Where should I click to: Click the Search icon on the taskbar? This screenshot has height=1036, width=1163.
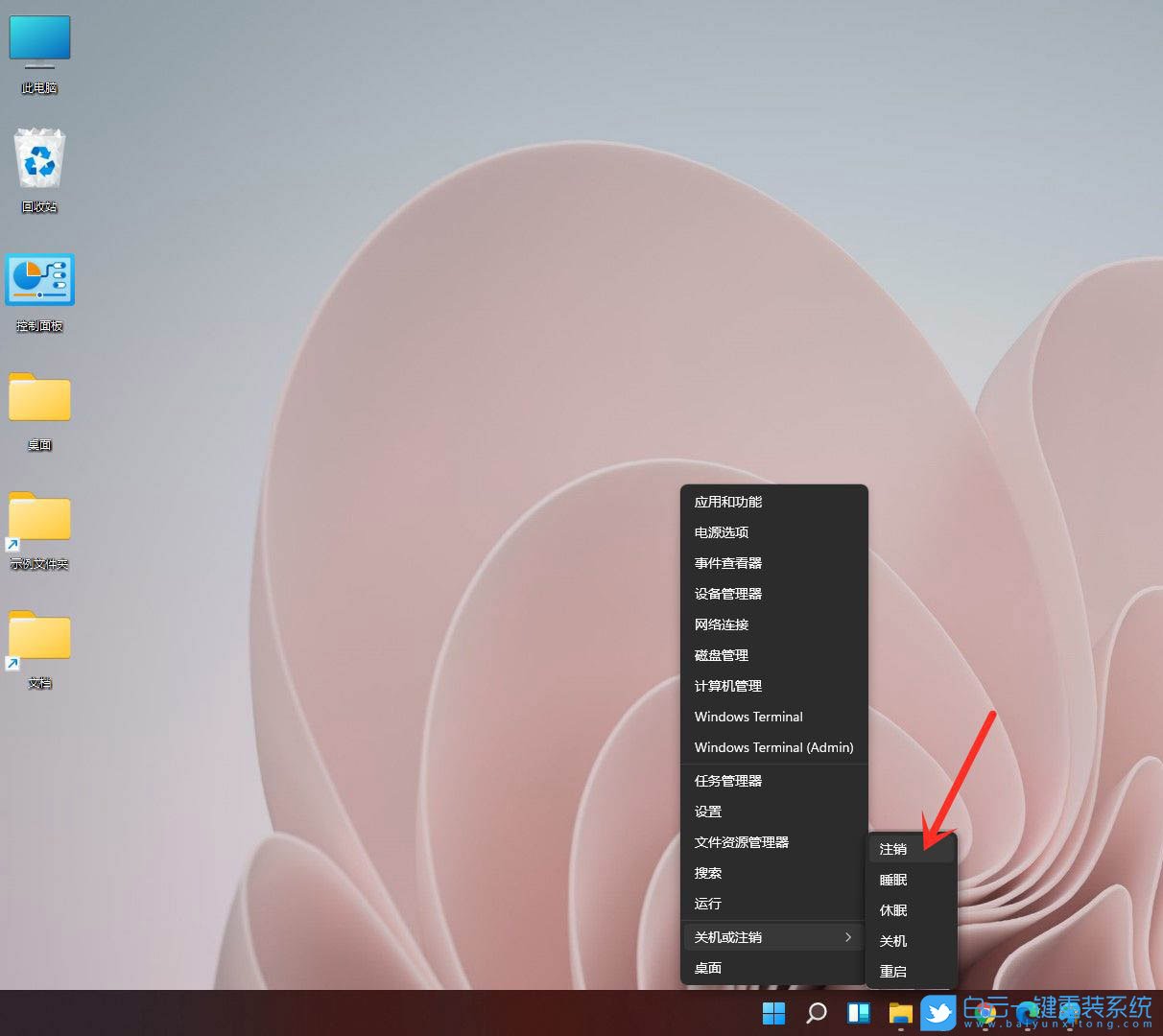click(816, 1013)
